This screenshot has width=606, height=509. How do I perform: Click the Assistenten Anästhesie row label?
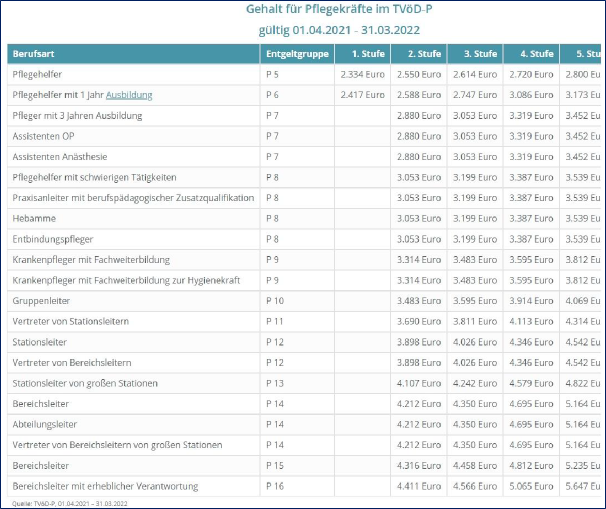click(60, 157)
